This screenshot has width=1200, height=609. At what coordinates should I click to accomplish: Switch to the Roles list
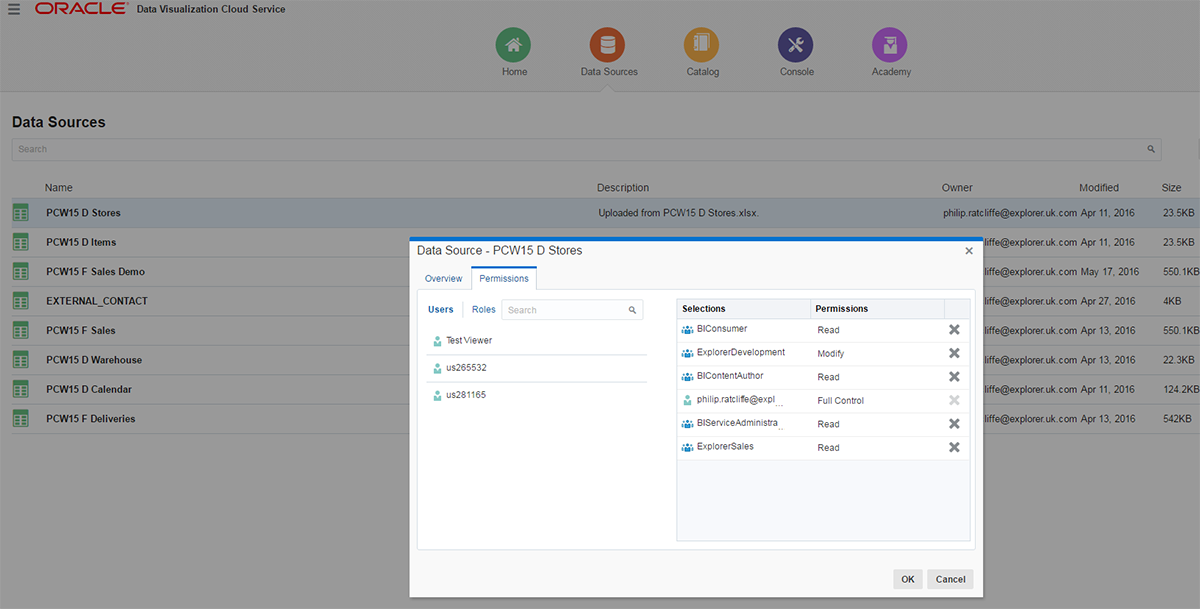click(484, 310)
